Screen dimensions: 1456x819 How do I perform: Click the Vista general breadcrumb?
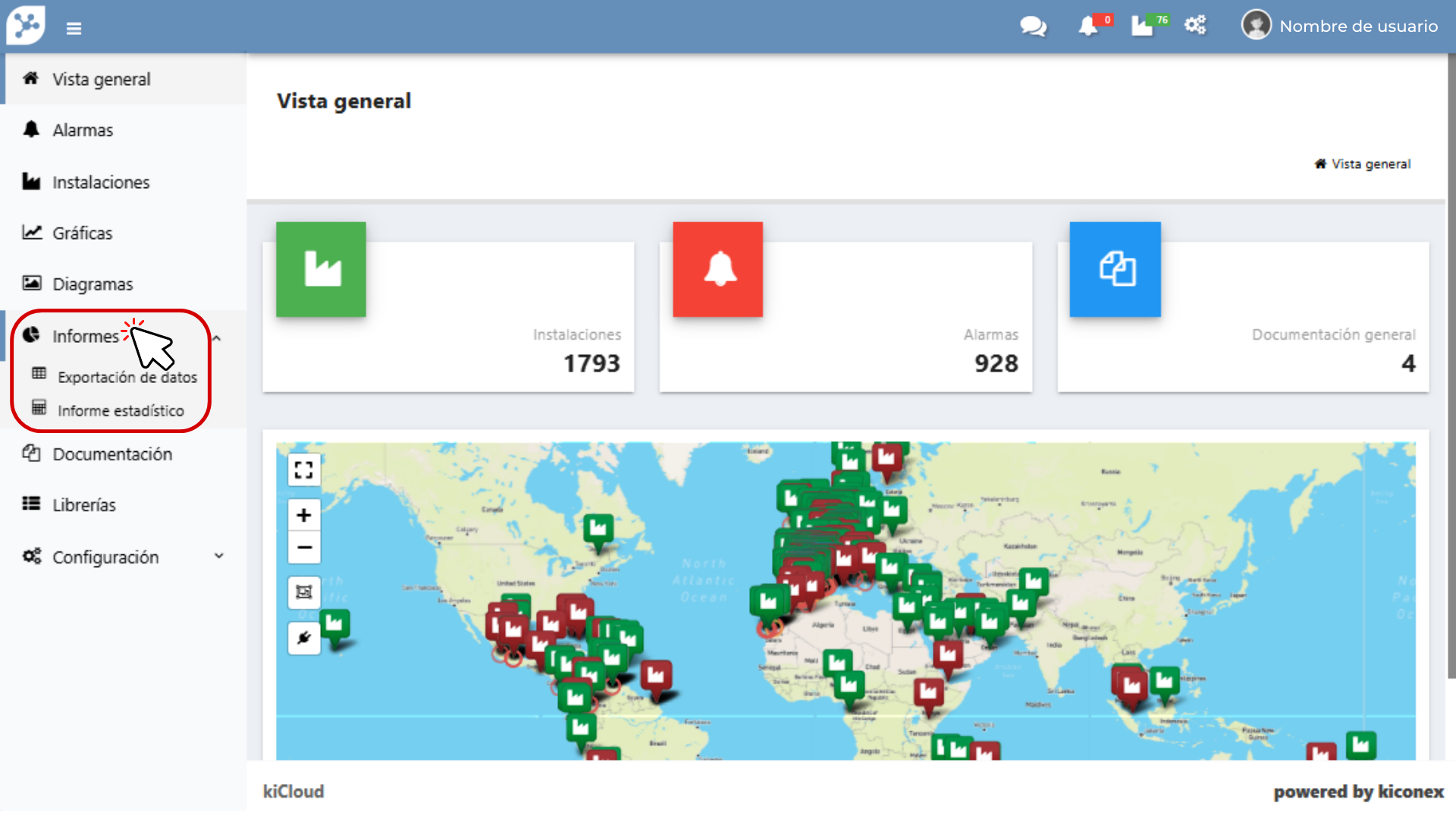coord(1370,165)
